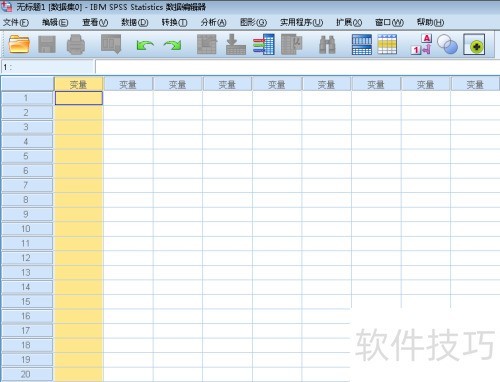Viewport: 500px width, 382px height.
Task: Select row header 3
Action: pyautogui.click(x=27, y=127)
